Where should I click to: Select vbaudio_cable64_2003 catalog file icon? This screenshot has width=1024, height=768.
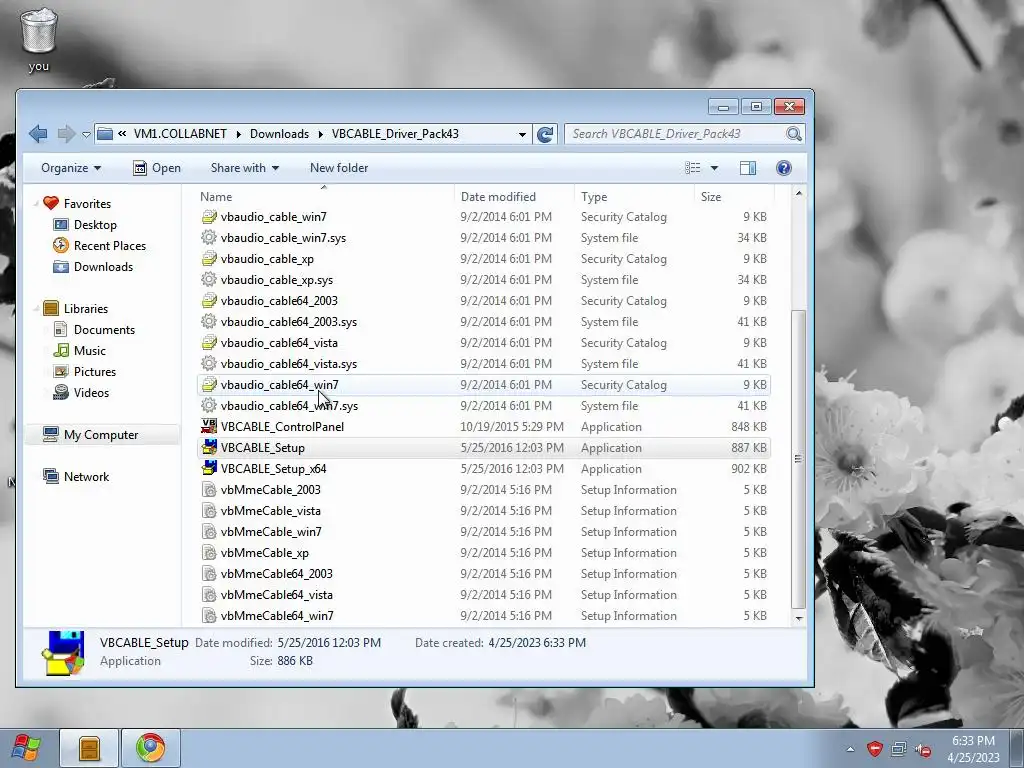(x=209, y=300)
